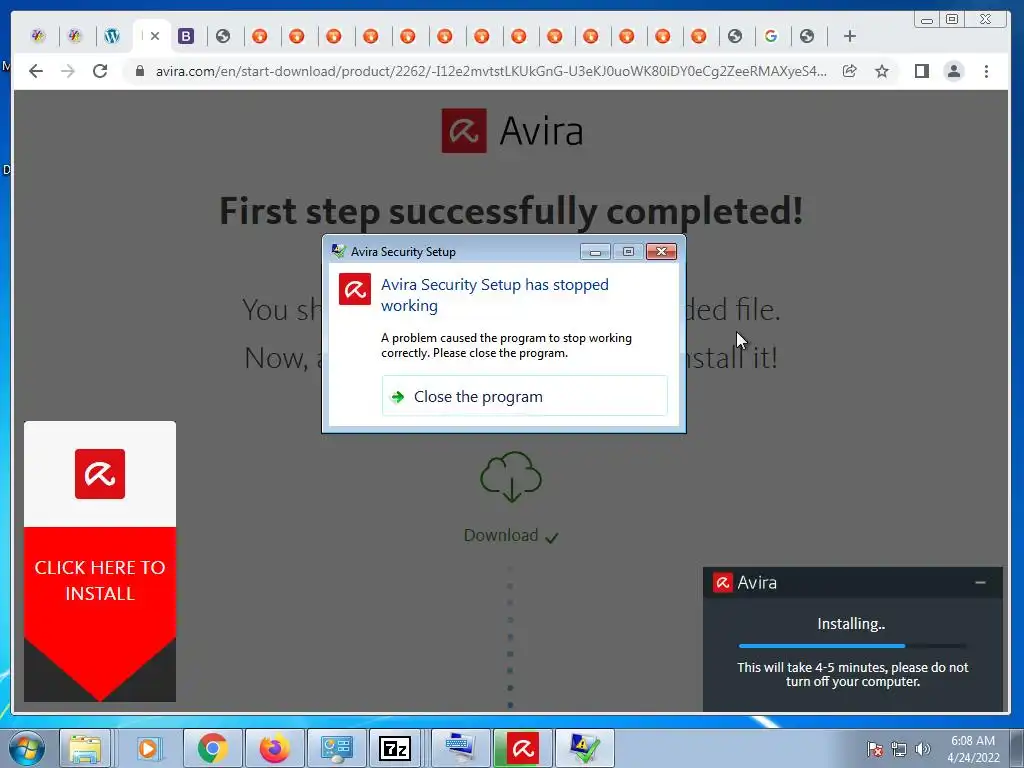Open the Chrome three-dot menu

click(x=986, y=71)
